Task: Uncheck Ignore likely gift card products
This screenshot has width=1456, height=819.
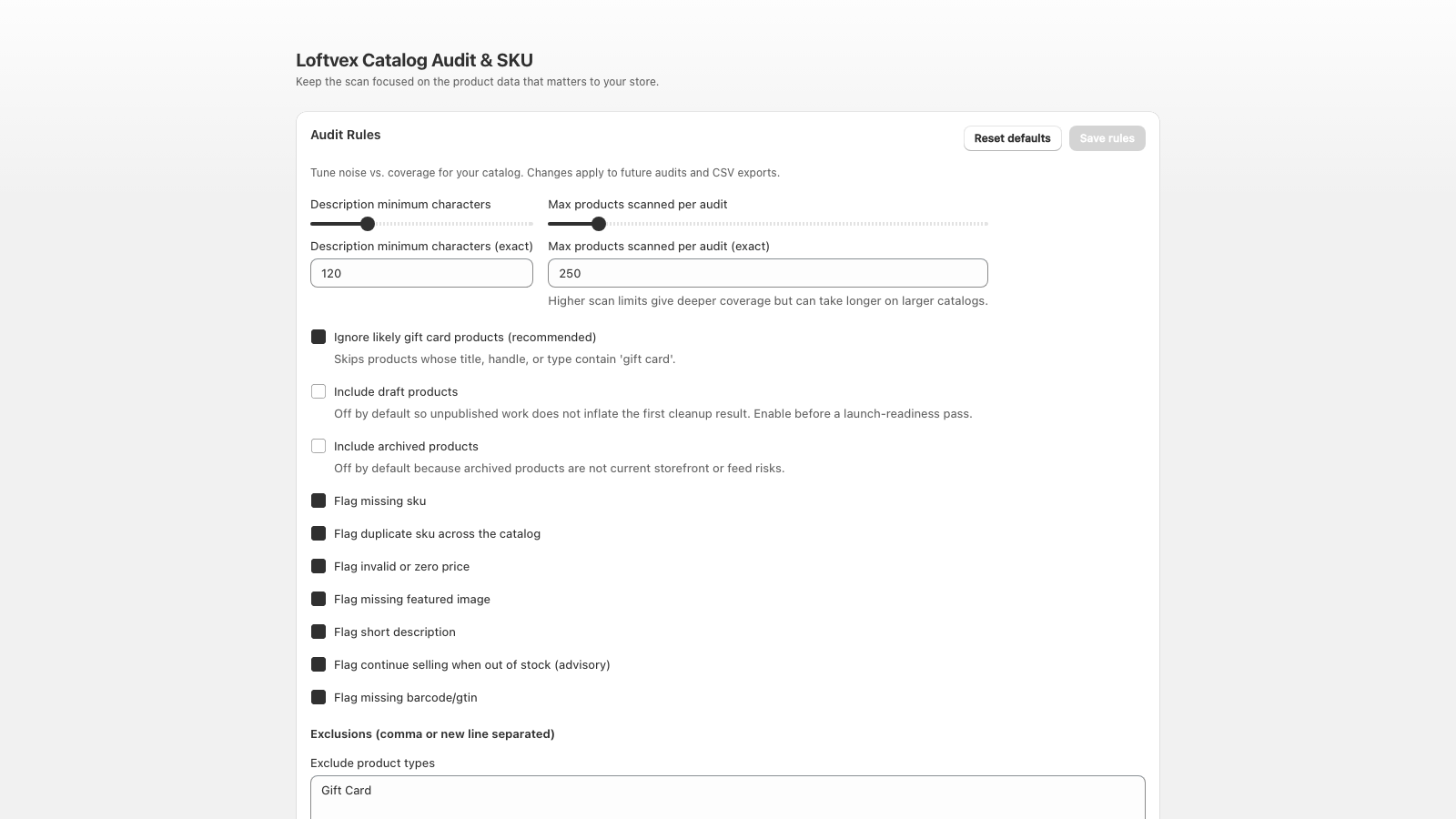Action: coord(318,337)
